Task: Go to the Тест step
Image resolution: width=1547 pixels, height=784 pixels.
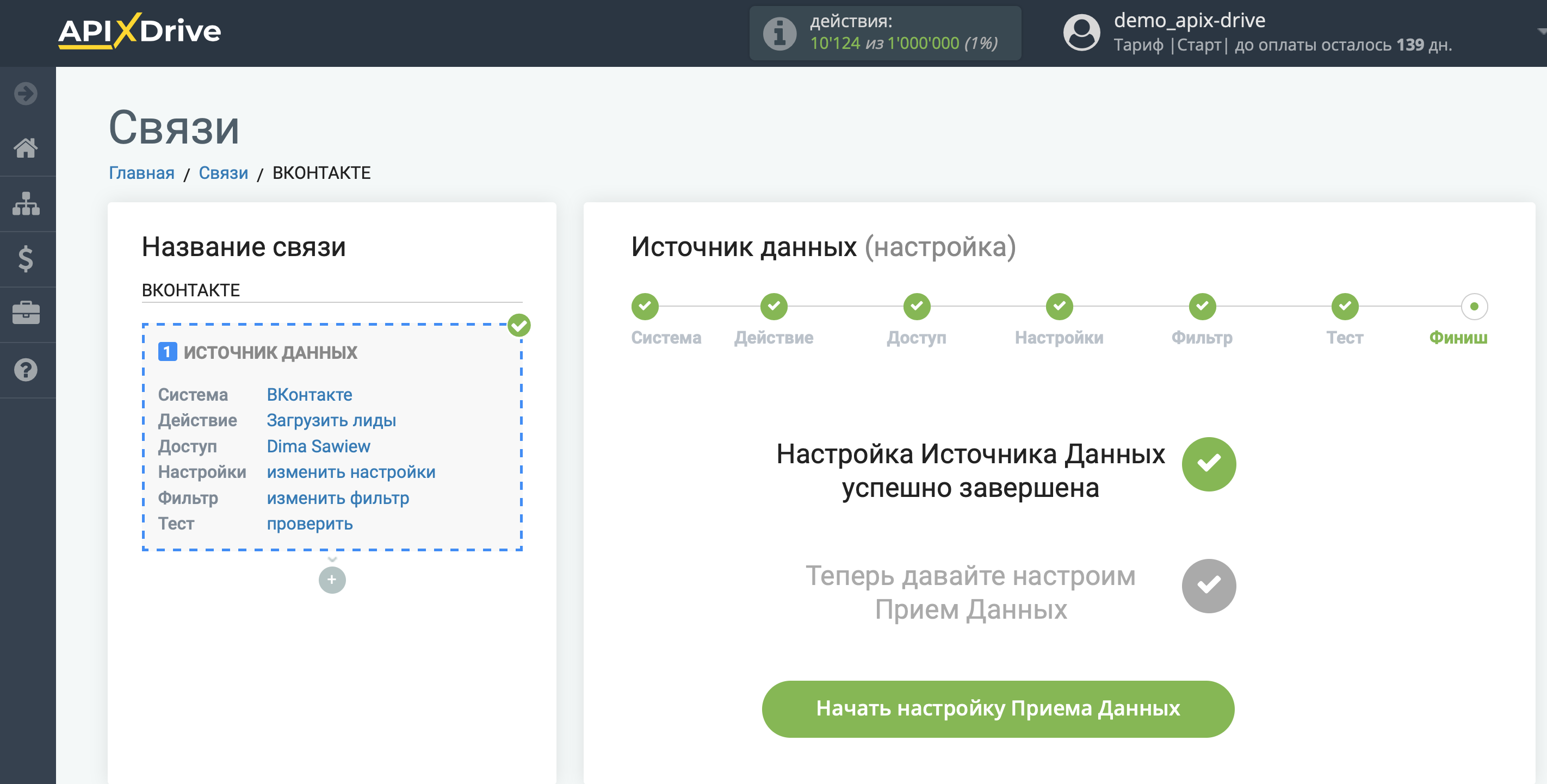Action: 1345,306
